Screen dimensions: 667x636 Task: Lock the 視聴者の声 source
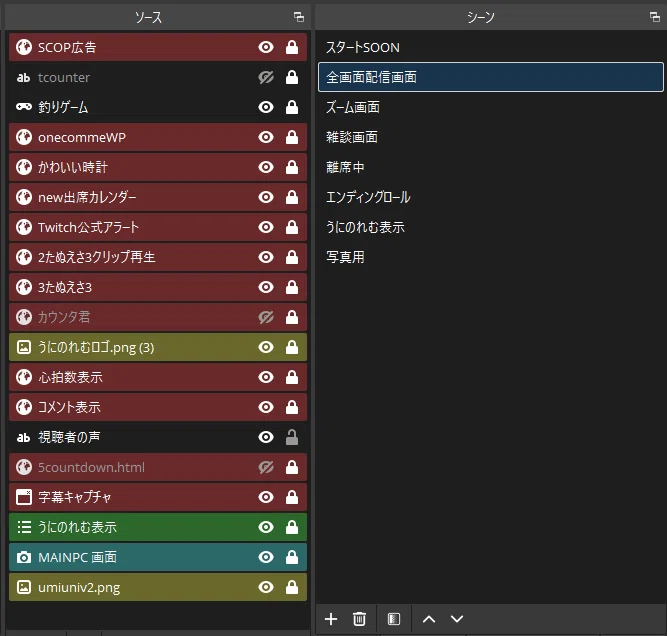coord(292,437)
